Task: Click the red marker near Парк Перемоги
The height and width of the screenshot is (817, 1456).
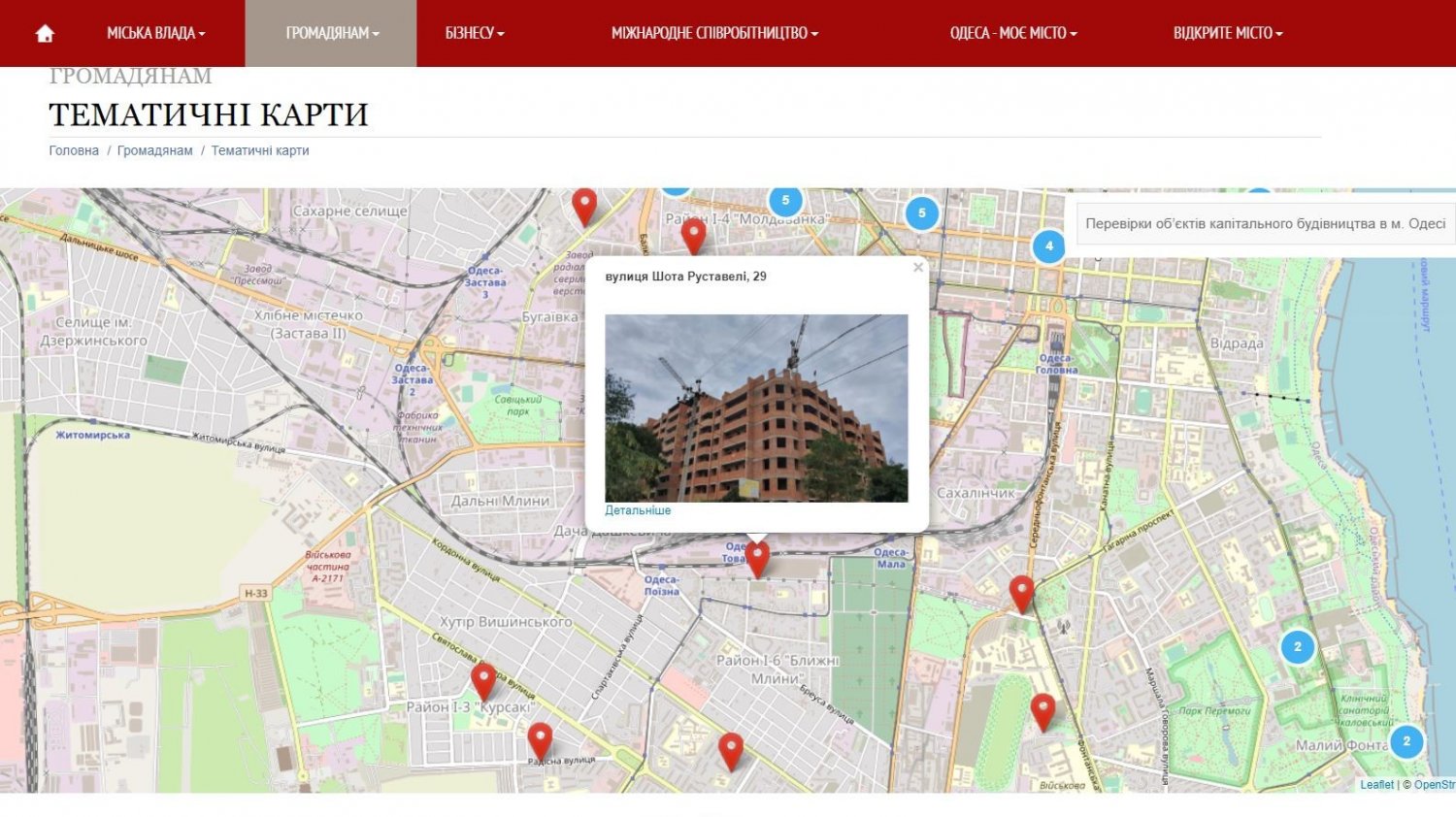Action: [1042, 713]
